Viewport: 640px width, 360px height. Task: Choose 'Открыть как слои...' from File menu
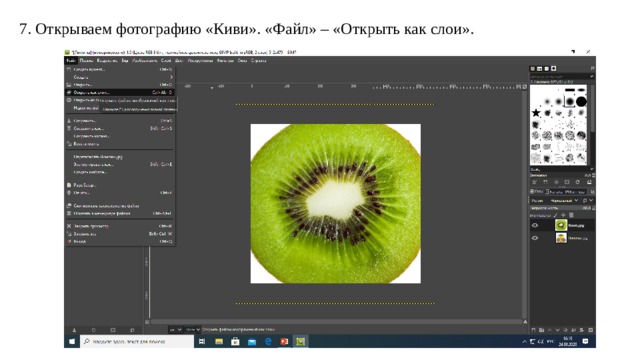120,93
